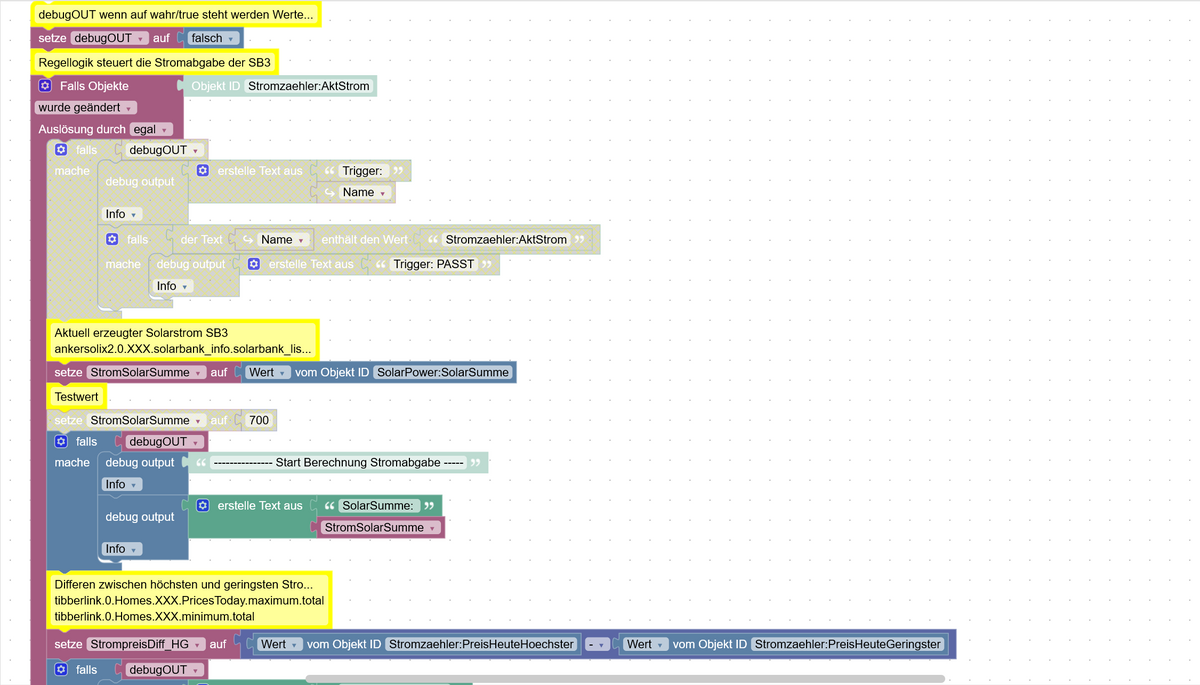The height and width of the screenshot is (685, 1200).
Task: Edit Stromzaehler:AktStrom text in enthält den Wert
Action: click(506, 240)
